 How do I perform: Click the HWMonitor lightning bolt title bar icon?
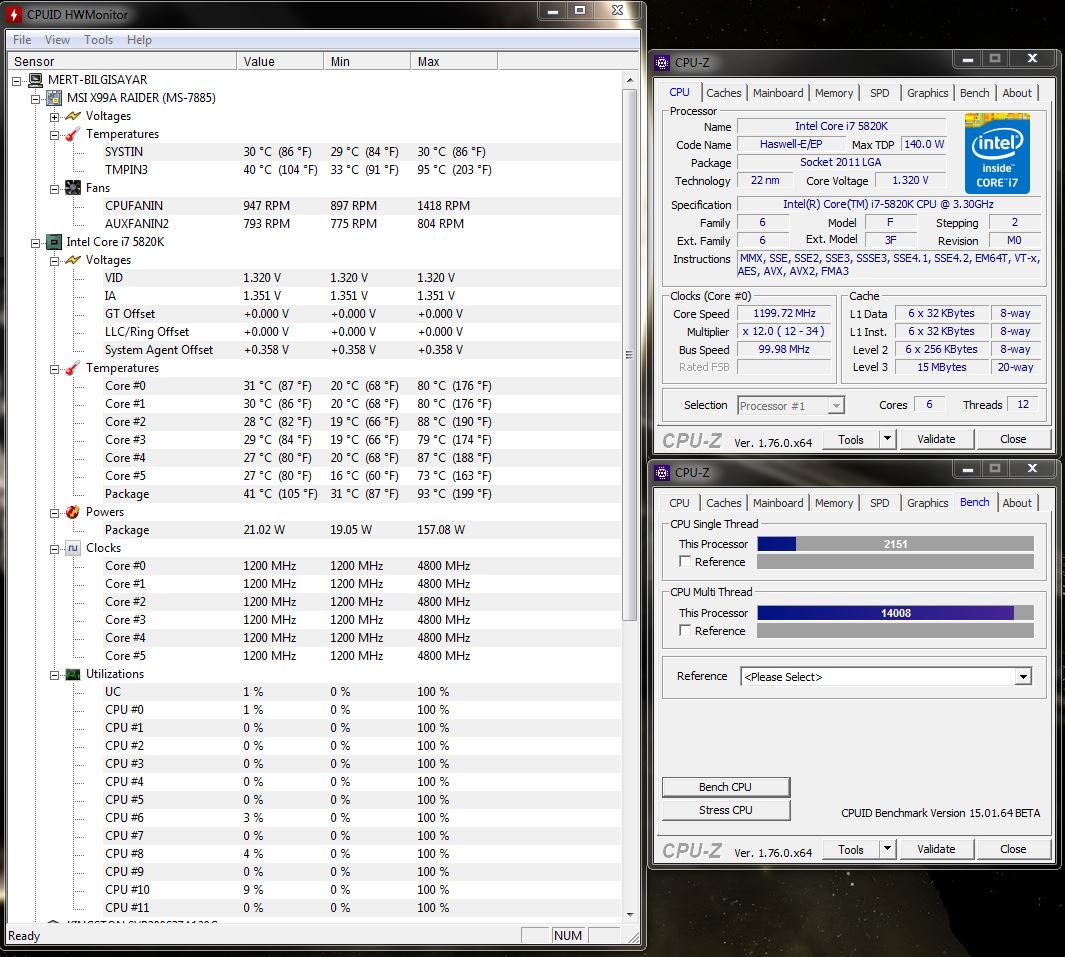(14, 14)
